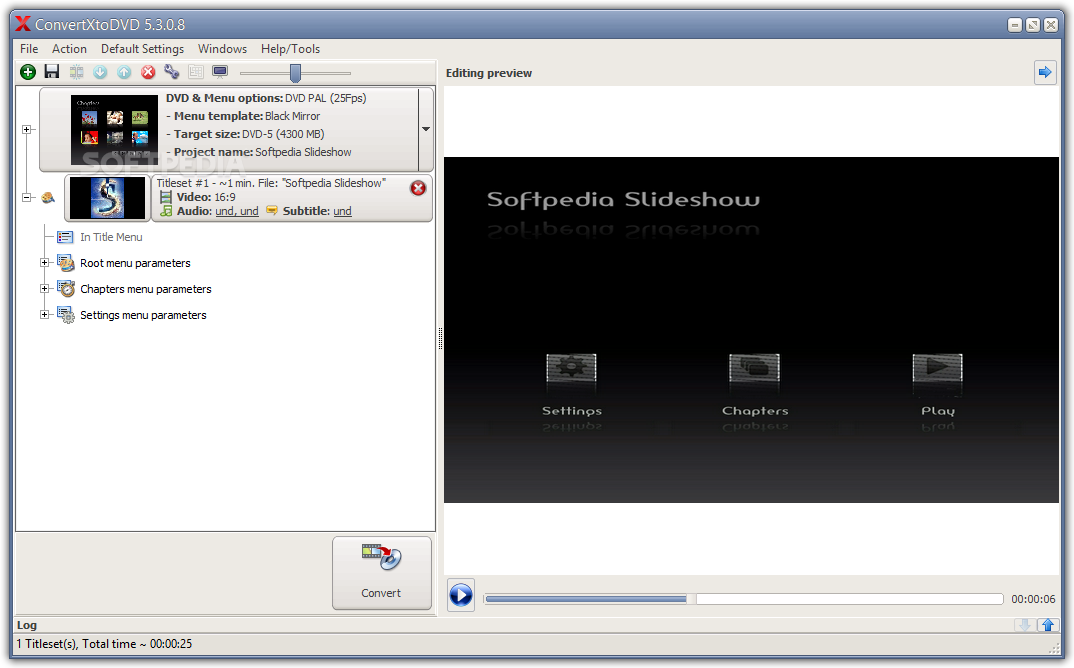Viewport: 1074px width, 668px height.
Task: Collapse the Titleset #1 tree node
Action: 27,197
